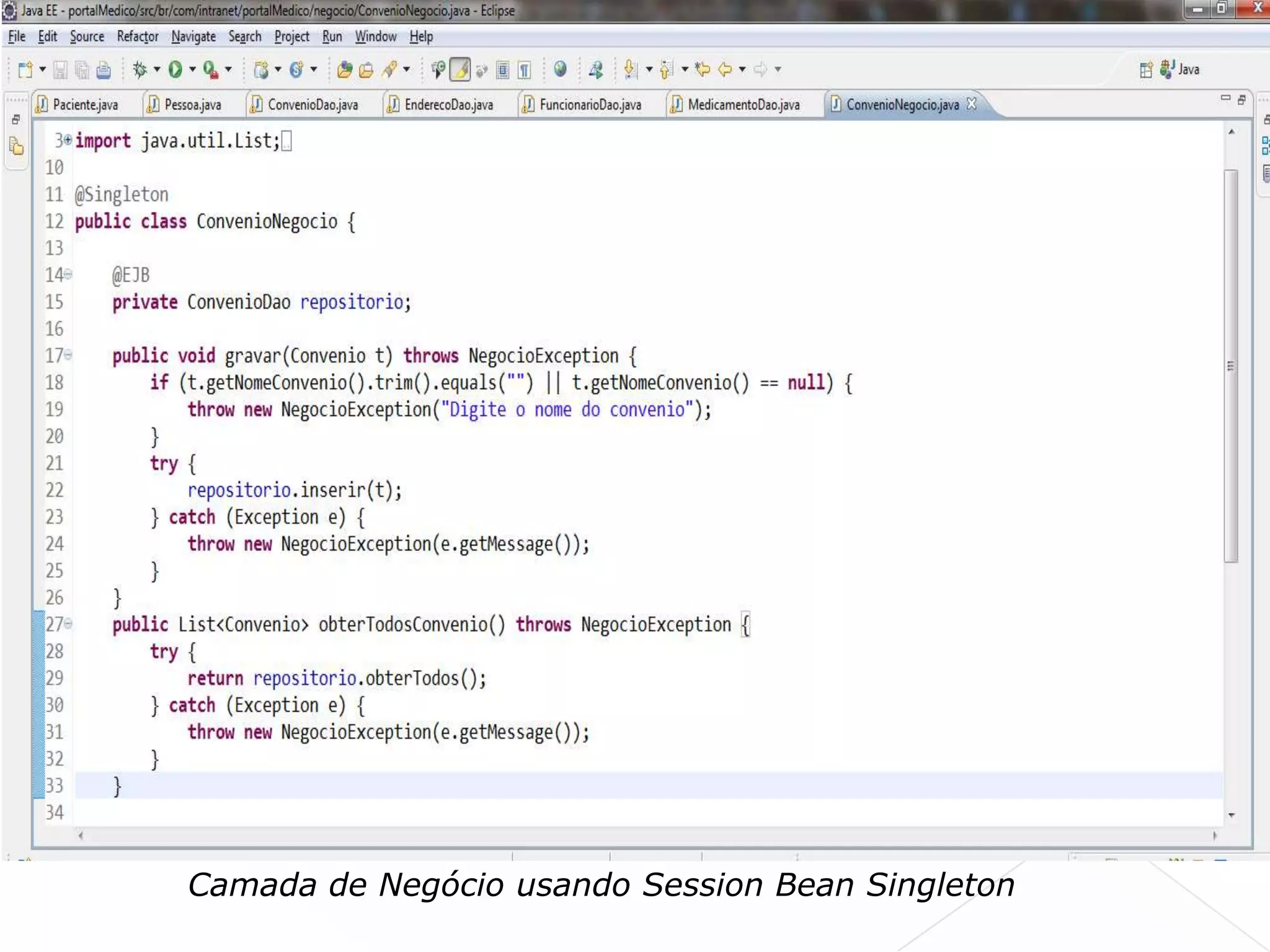Click the Previous Annotation arrow icon
Image resolution: width=1270 pixels, height=952 pixels.
click(666, 69)
